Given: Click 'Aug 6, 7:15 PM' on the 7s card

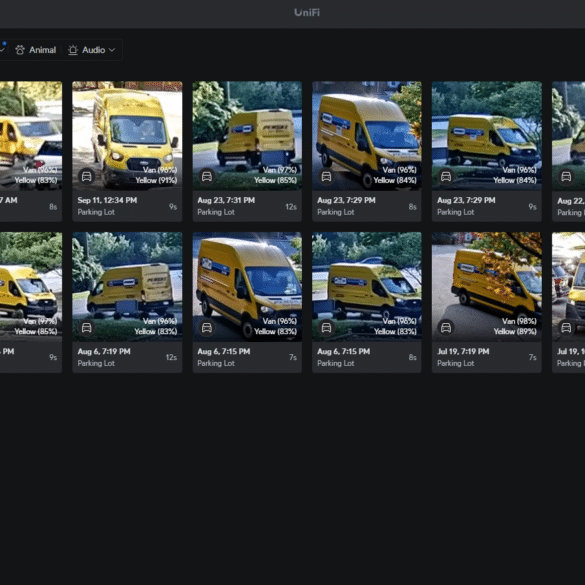Looking at the screenshot, I should tap(224, 351).
